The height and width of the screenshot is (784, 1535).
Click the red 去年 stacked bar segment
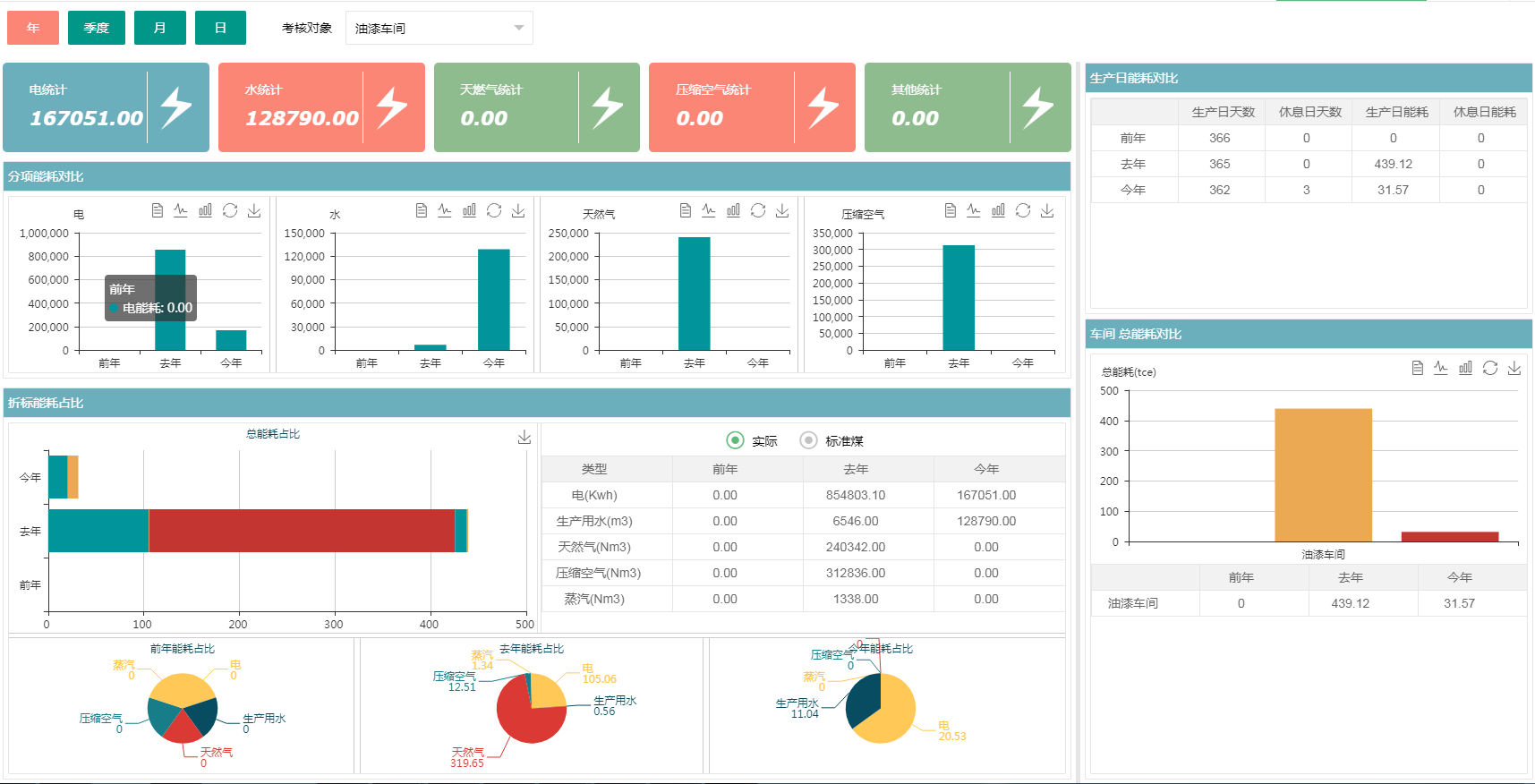(301, 531)
